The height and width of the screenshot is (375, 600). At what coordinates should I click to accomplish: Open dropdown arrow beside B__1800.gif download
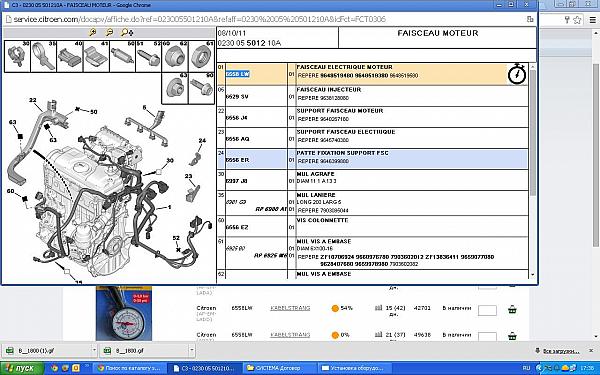[x=192, y=350]
